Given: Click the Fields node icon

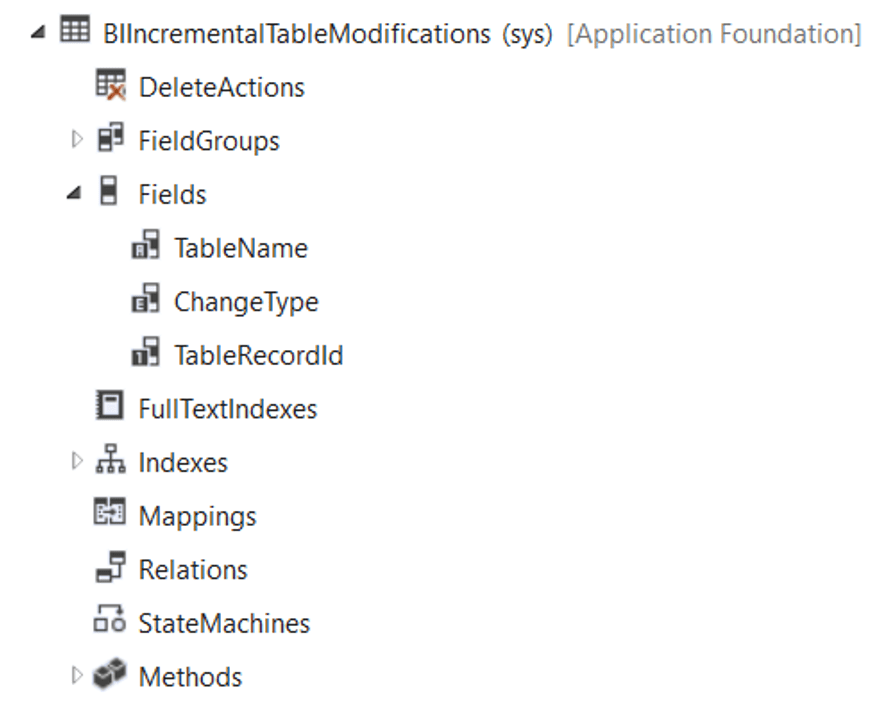Looking at the screenshot, I should click(x=110, y=193).
